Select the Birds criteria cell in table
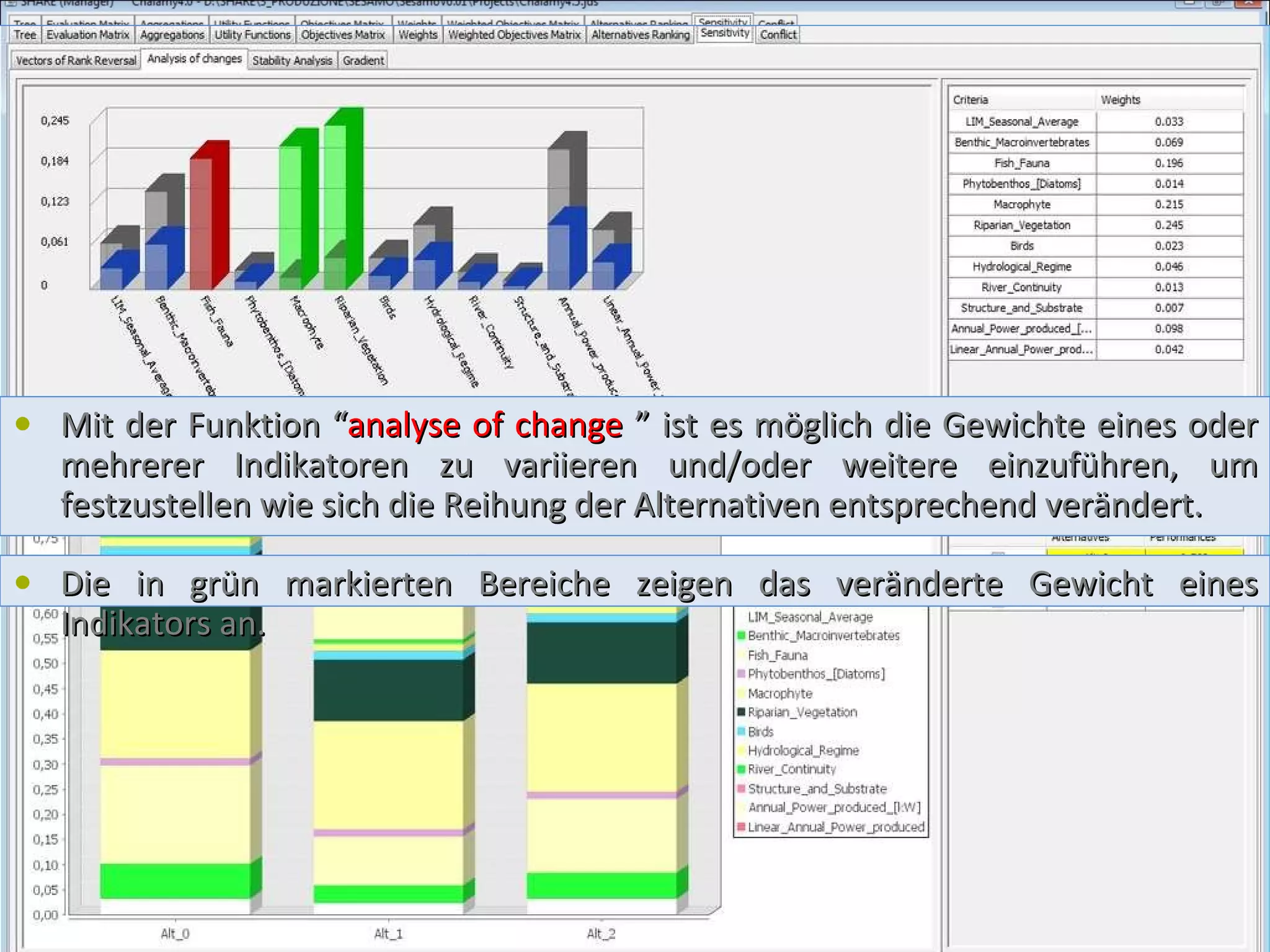 pos(1022,246)
